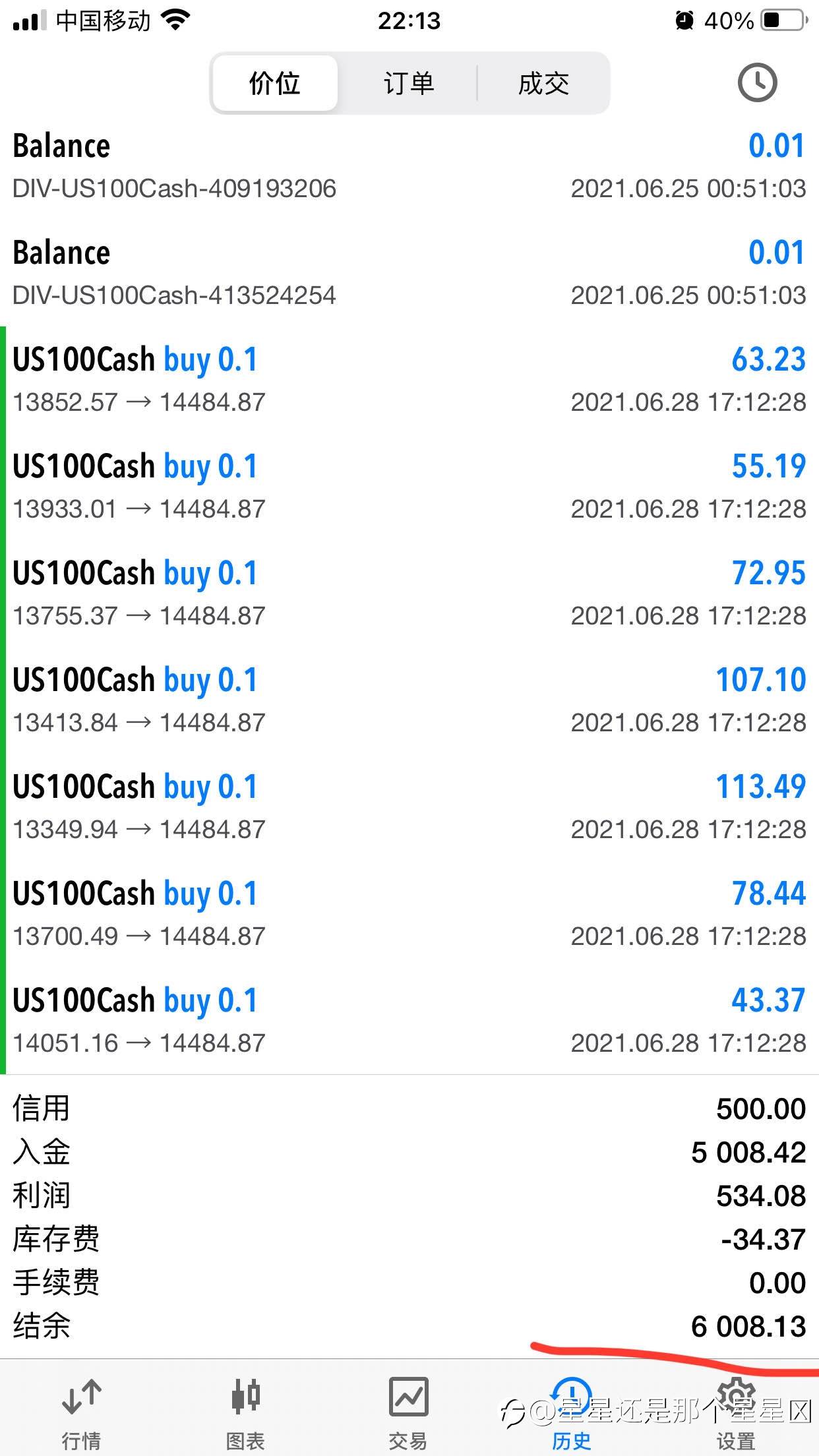Open Balance entry DIV-US100Cash-413524254

click(409, 273)
